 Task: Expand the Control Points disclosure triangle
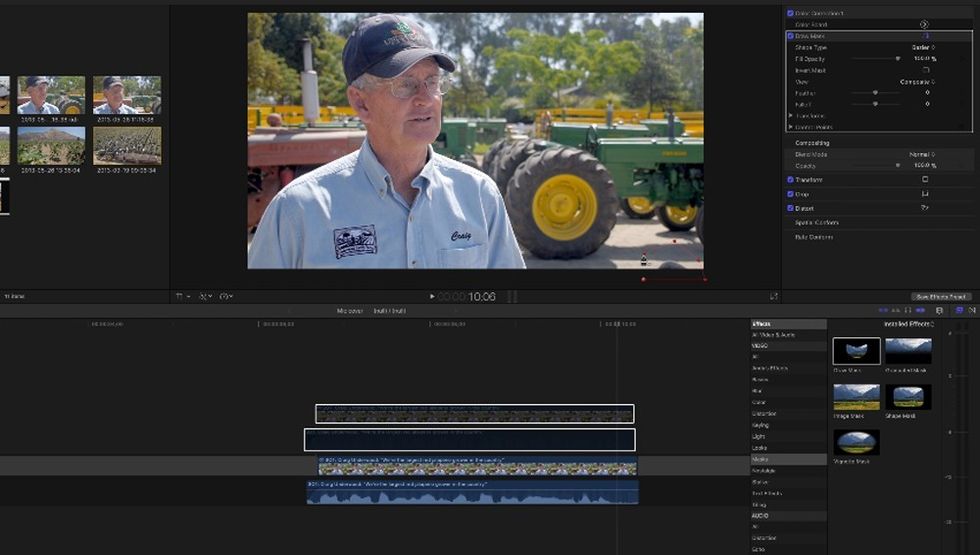(x=791, y=127)
